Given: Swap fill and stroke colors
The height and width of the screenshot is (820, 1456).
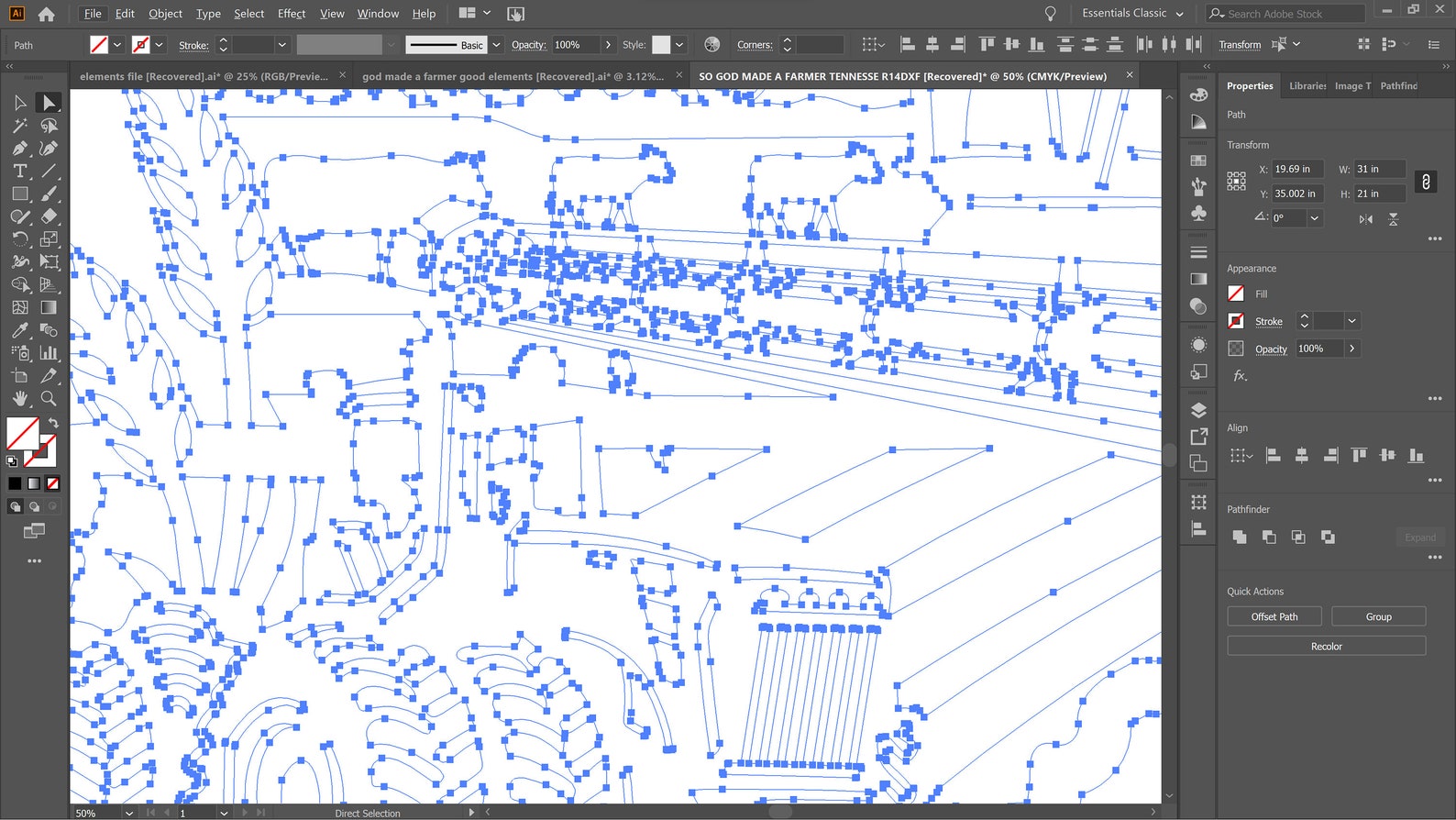Looking at the screenshot, I should pyautogui.click(x=53, y=423).
